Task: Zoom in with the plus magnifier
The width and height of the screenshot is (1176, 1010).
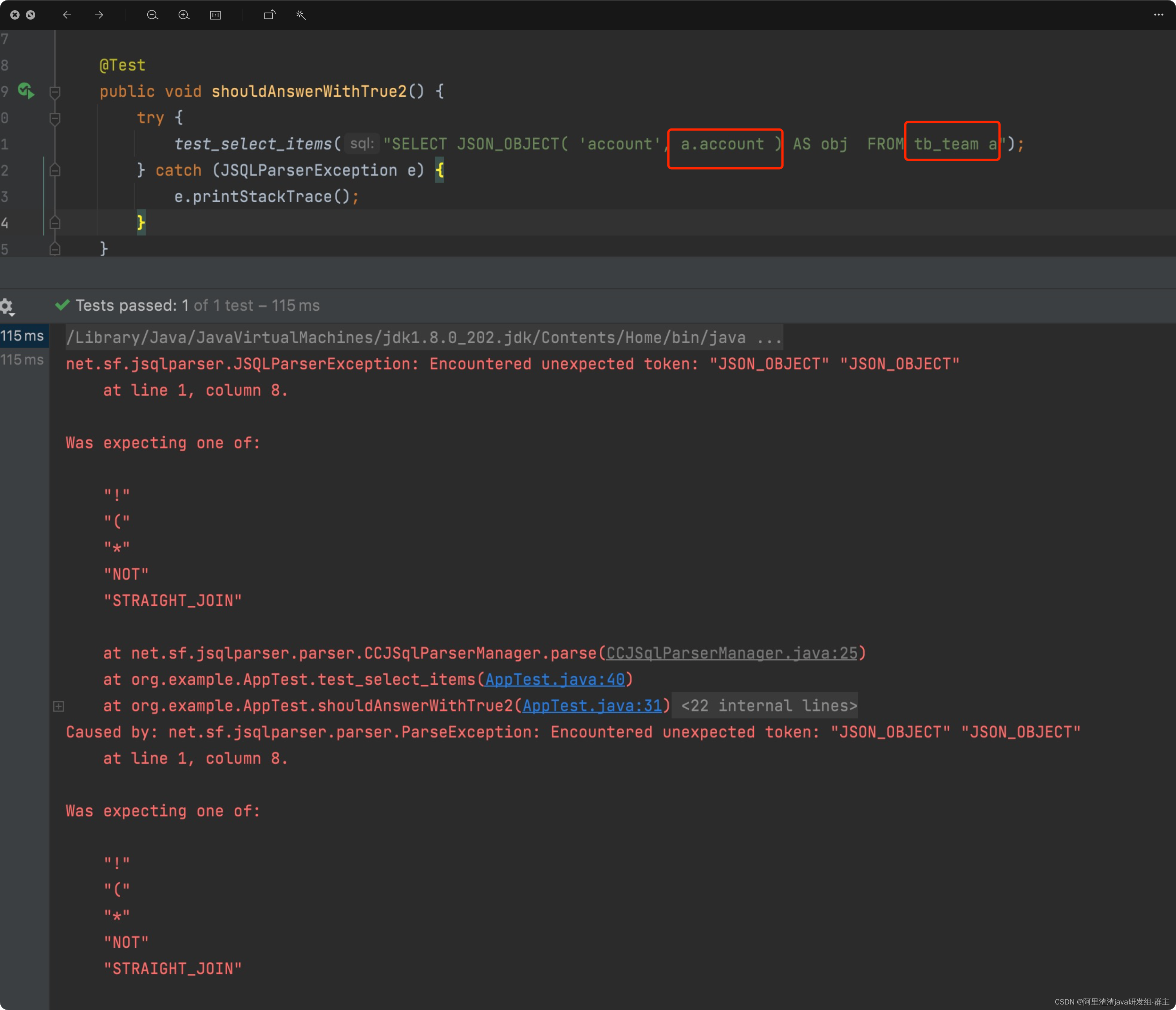Action: (184, 15)
